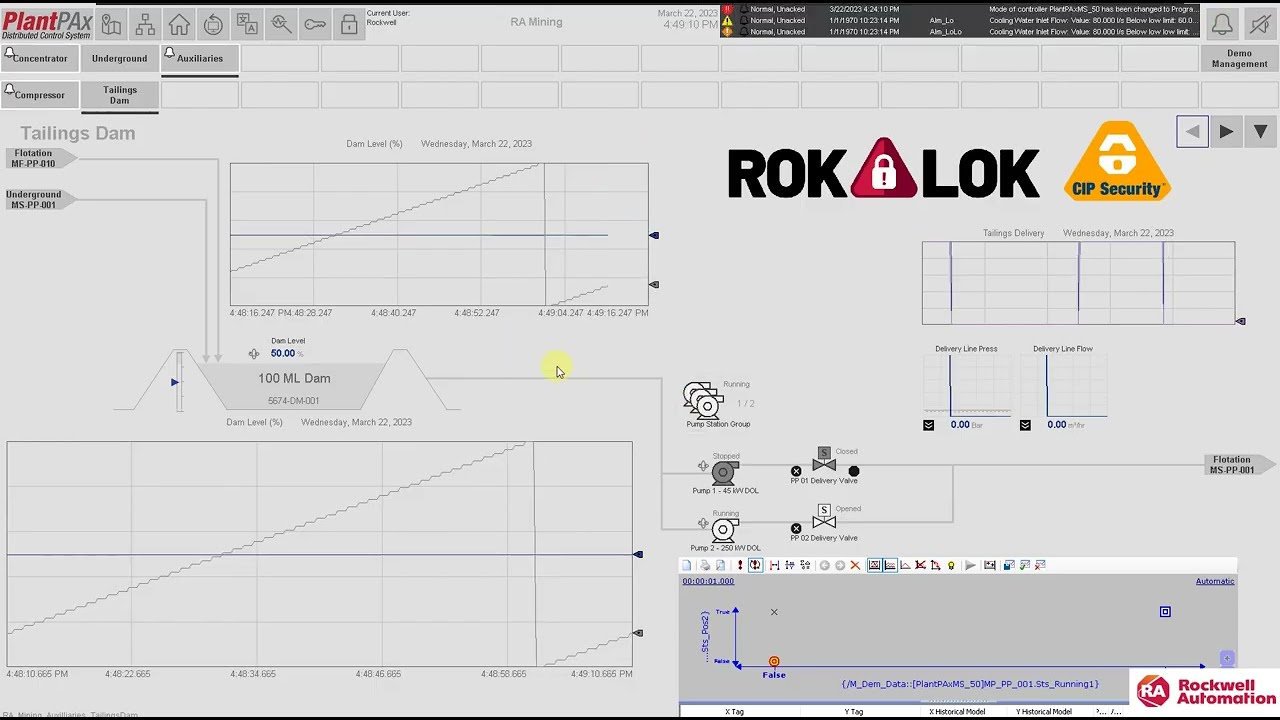Go to next display with right arrow
The height and width of the screenshot is (720, 1280).
point(1226,132)
